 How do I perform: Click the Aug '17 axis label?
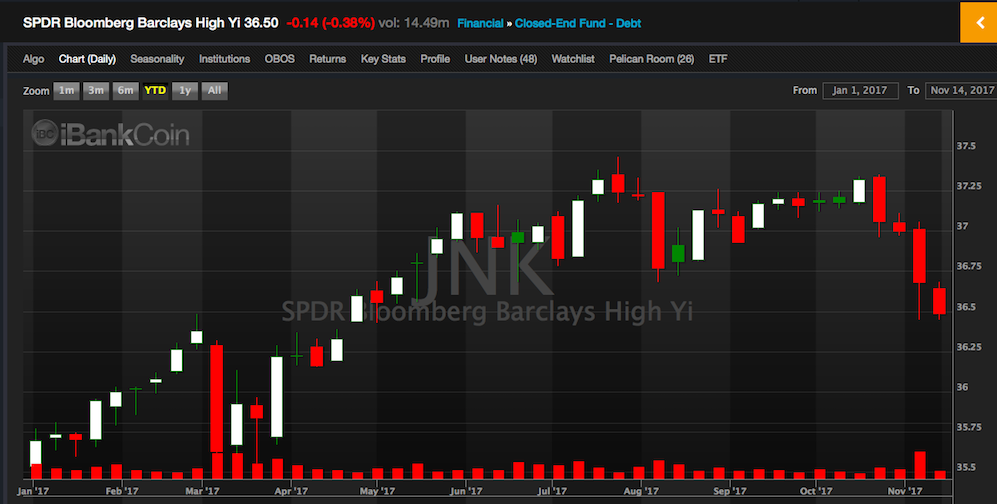(x=641, y=491)
